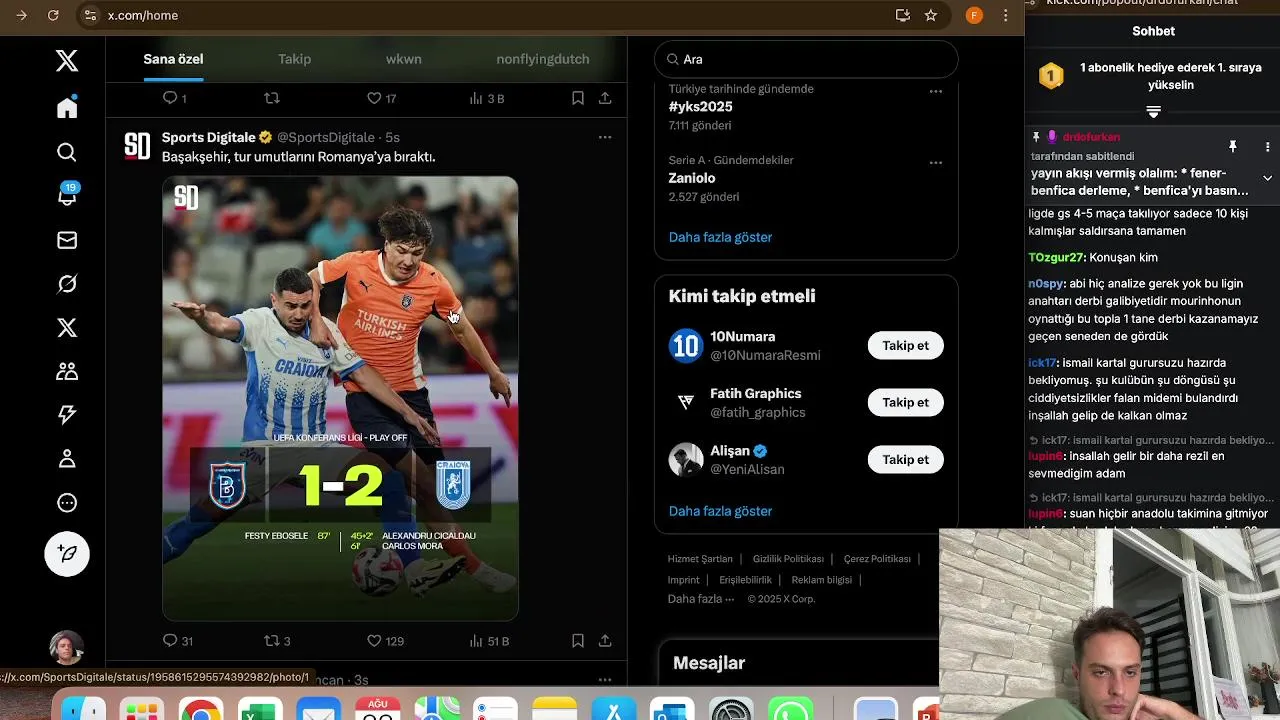Reply to Sports Digitale post with 31 replies
This screenshot has width=1280, height=720.
(x=178, y=641)
